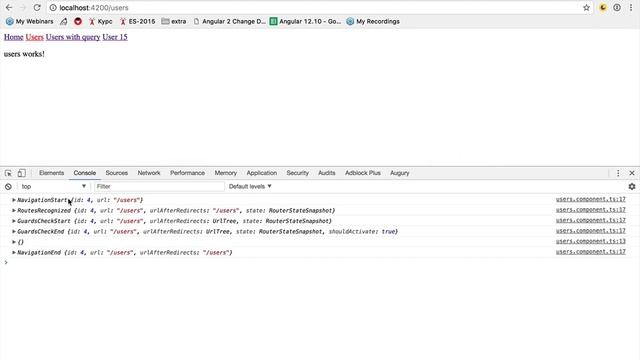Switch to the Security tab
This screenshot has width=640, height=360.
pos(297,173)
